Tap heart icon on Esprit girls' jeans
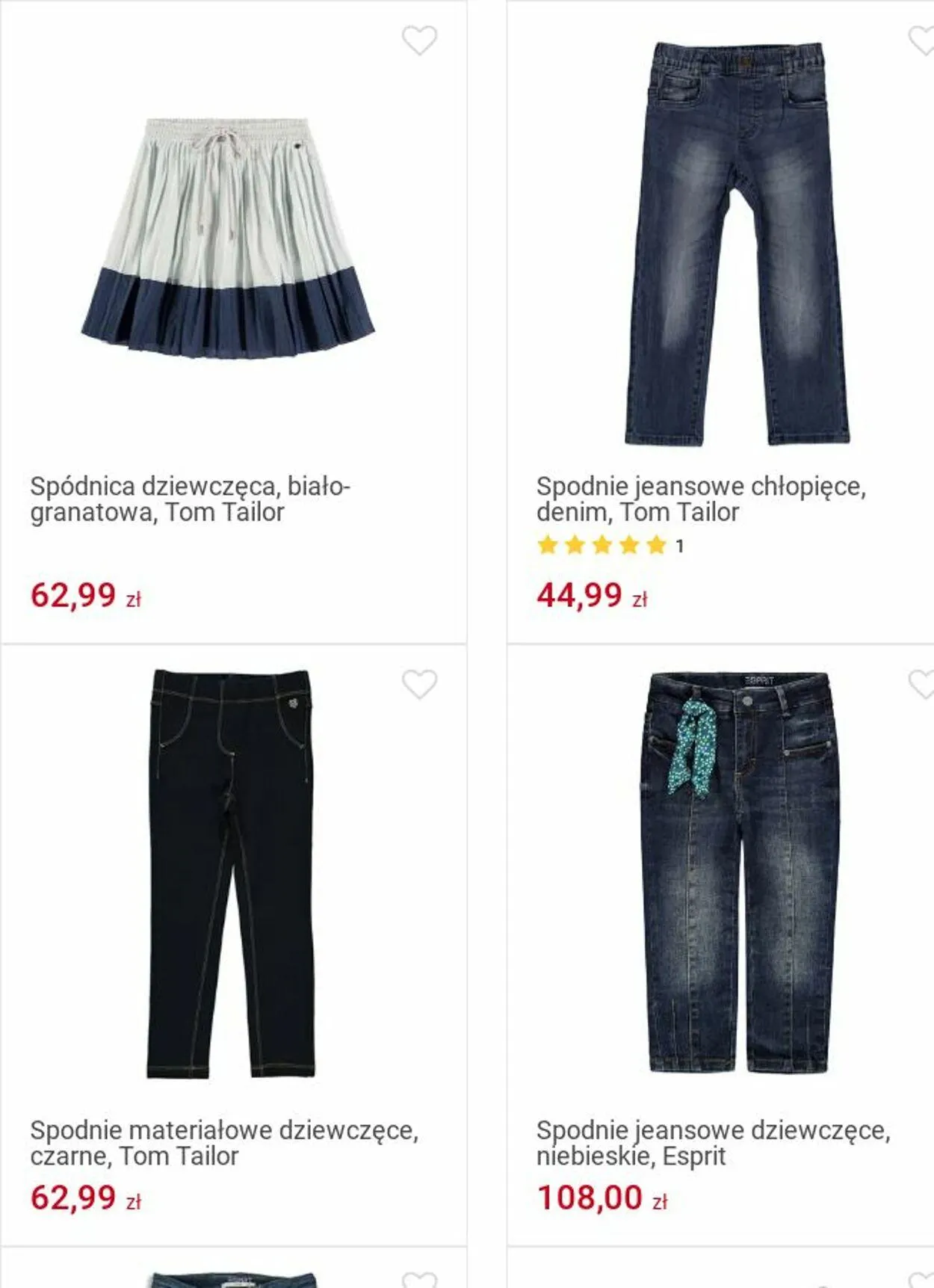Viewport: 934px width, 1288px height. 921,684
